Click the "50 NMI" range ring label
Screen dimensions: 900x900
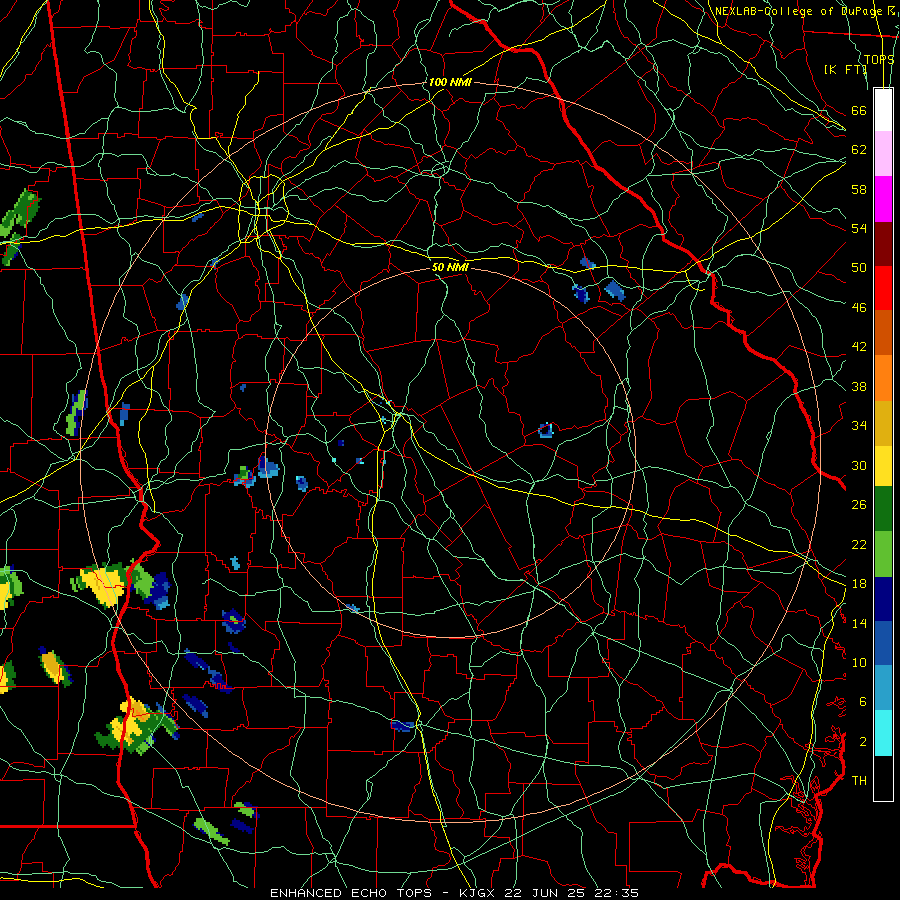coord(450,267)
